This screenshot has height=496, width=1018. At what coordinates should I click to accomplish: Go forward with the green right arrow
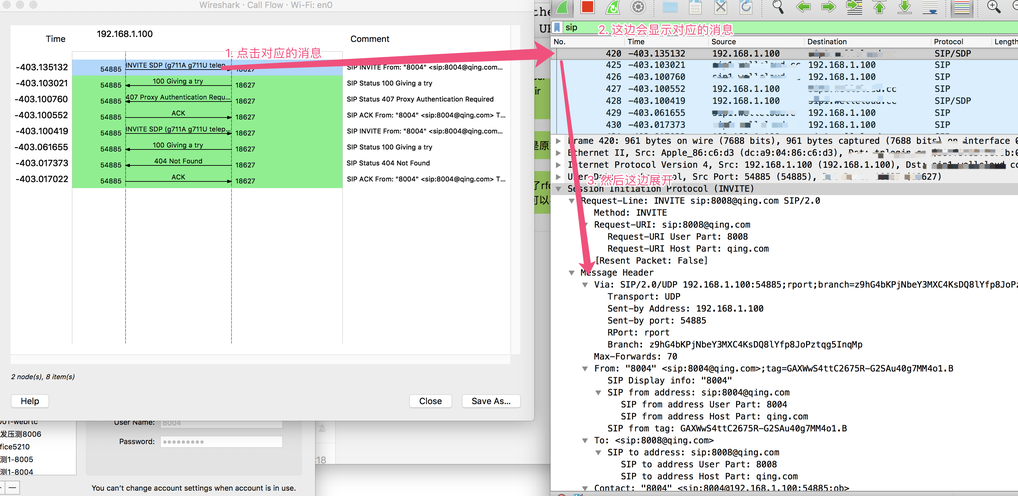[827, 7]
